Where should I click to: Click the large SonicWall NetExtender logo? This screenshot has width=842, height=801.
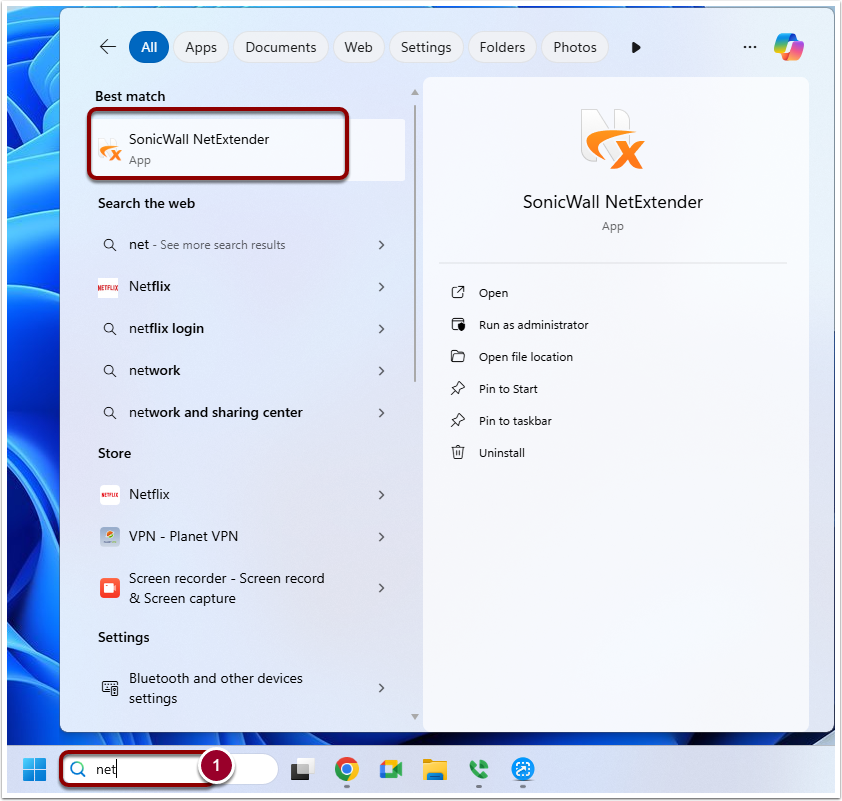pos(612,139)
